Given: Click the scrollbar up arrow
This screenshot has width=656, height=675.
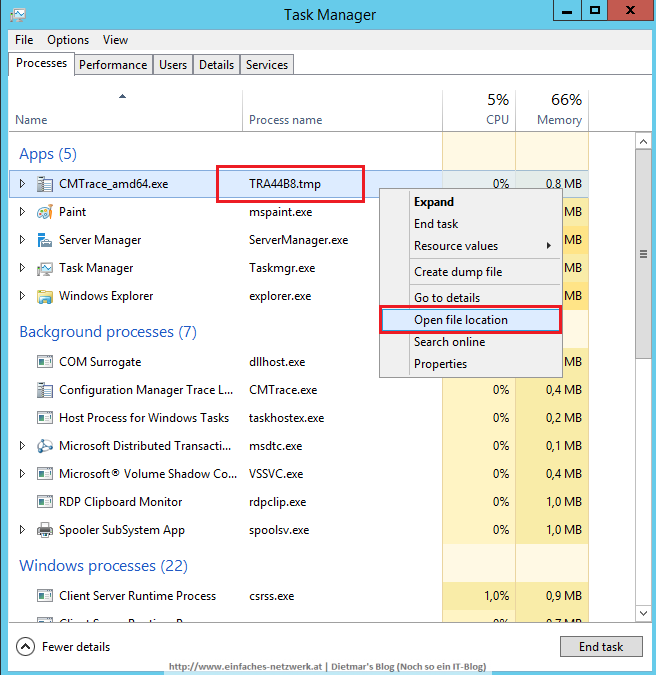Looking at the screenshot, I should [x=644, y=142].
